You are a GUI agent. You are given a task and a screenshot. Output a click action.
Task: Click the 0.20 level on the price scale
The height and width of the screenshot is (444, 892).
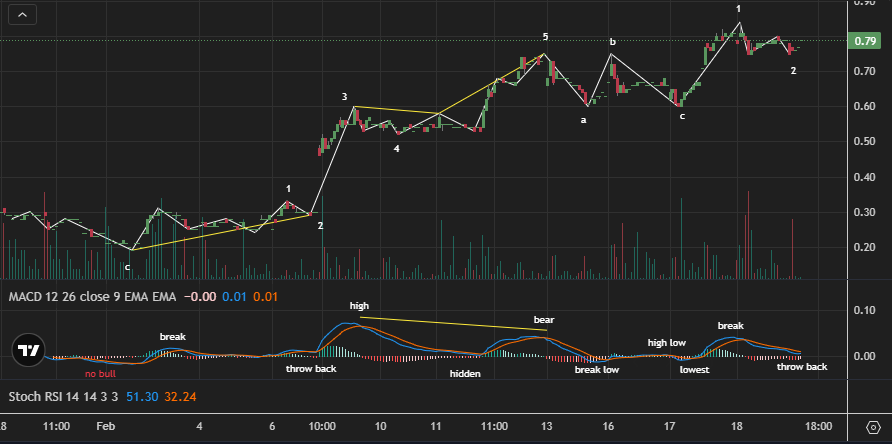pos(864,247)
